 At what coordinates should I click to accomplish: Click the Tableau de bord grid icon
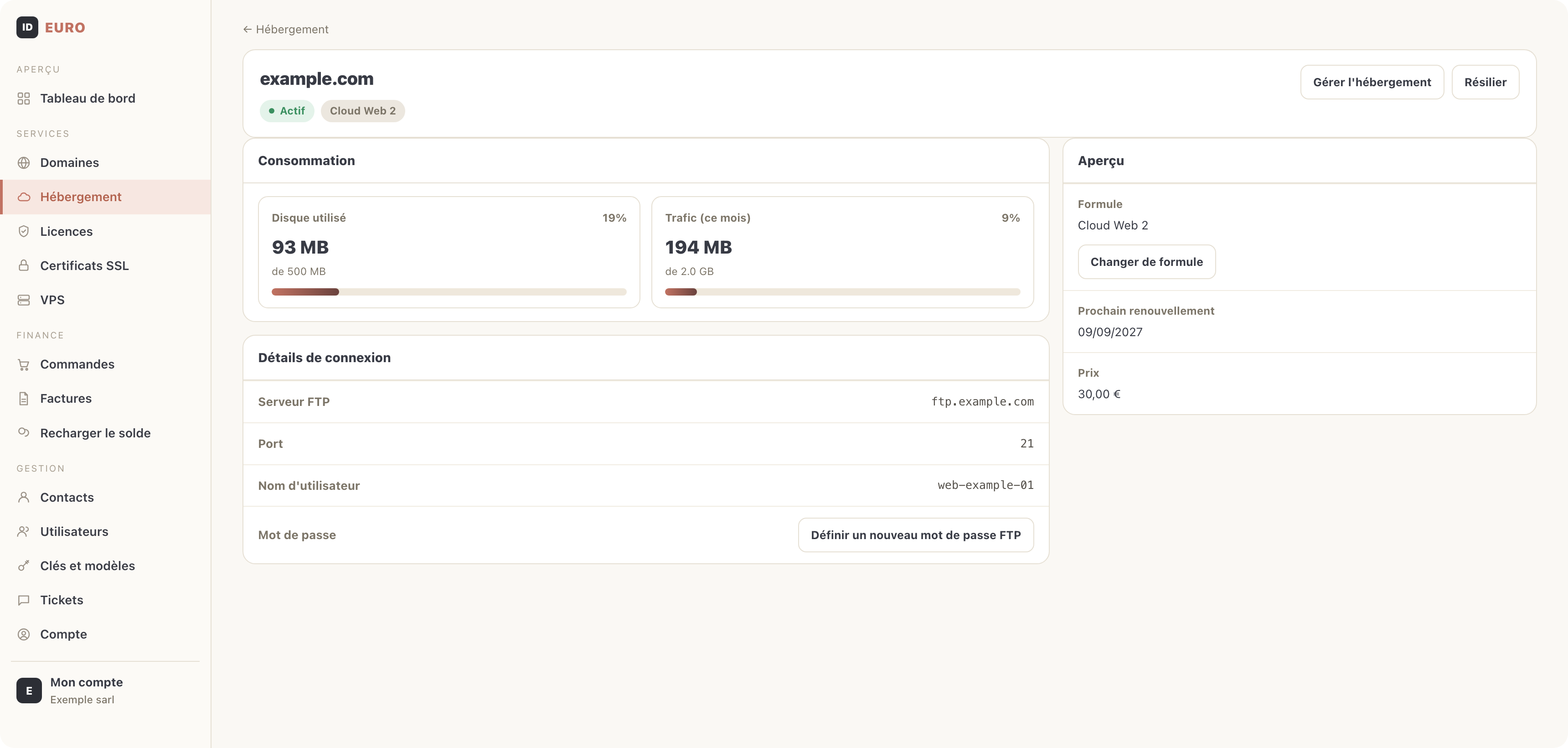click(x=24, y=99)
